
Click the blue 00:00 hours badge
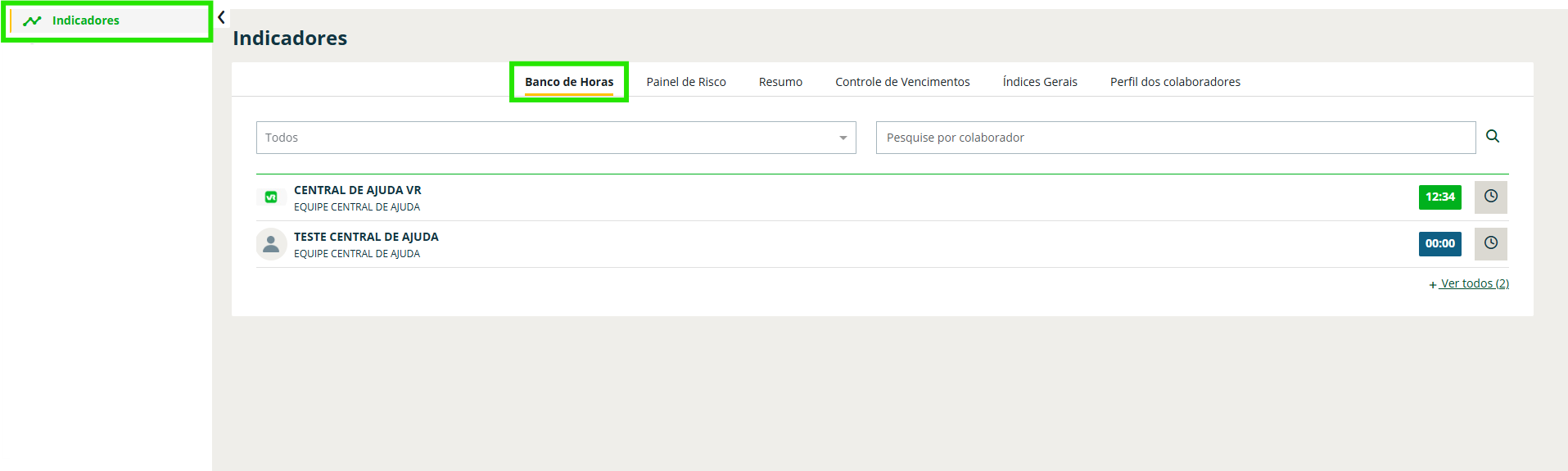pyautogui.click(x=1439, y=243)
